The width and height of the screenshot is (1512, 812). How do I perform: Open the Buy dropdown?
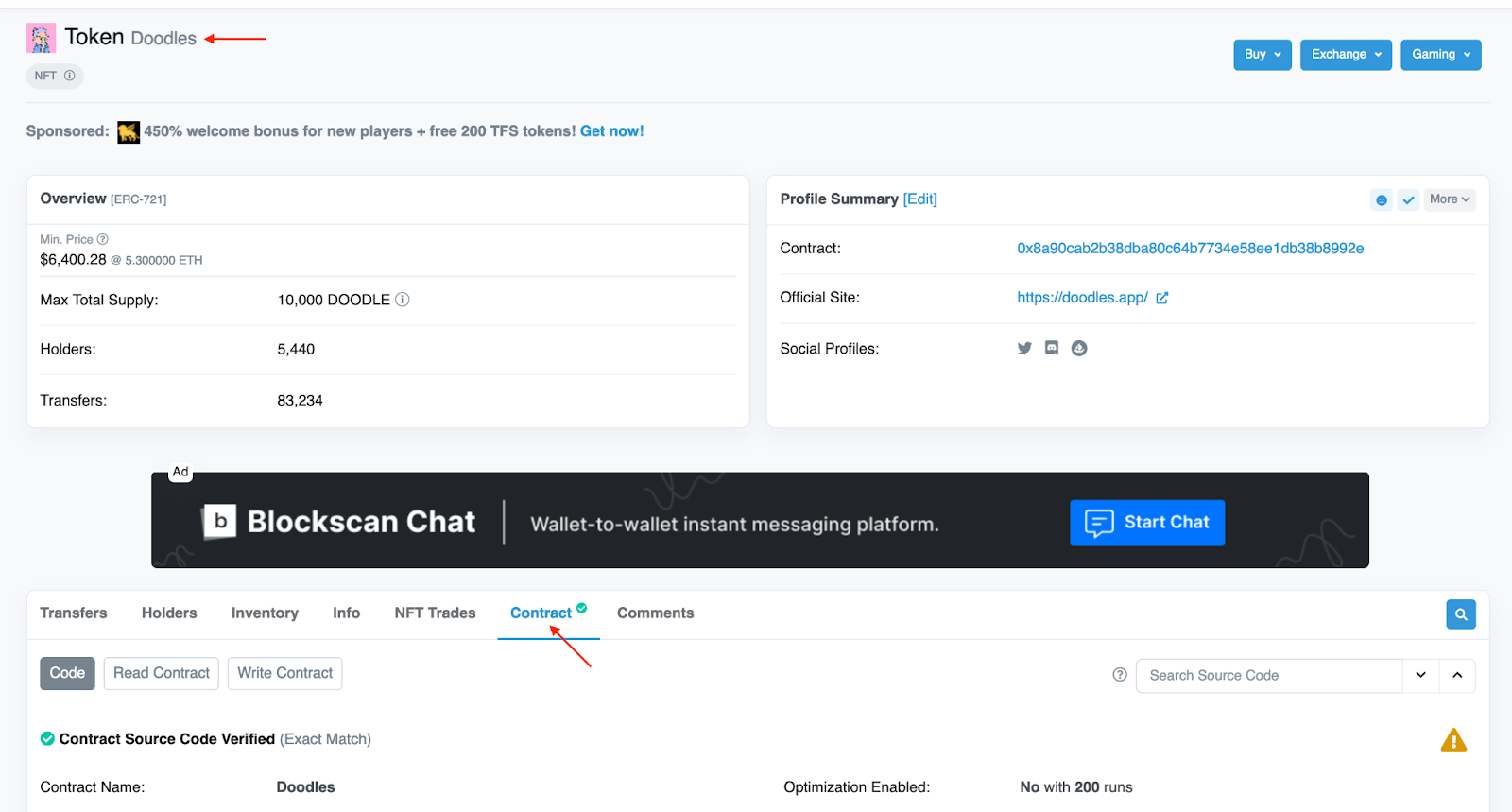click(1263, 55)
